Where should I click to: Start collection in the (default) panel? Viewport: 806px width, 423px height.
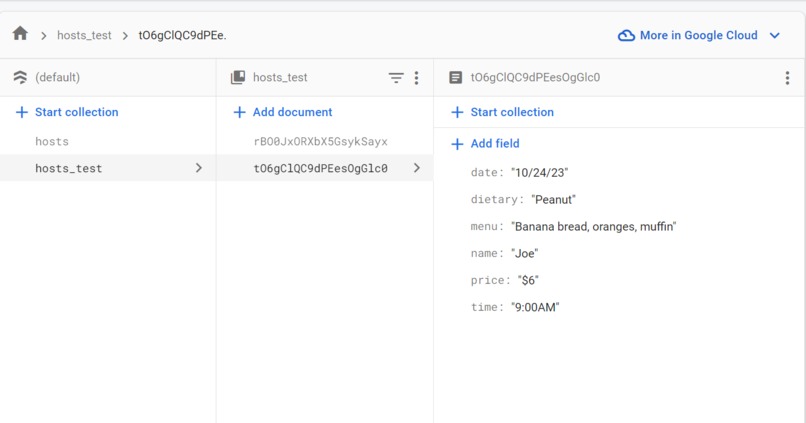67,112
